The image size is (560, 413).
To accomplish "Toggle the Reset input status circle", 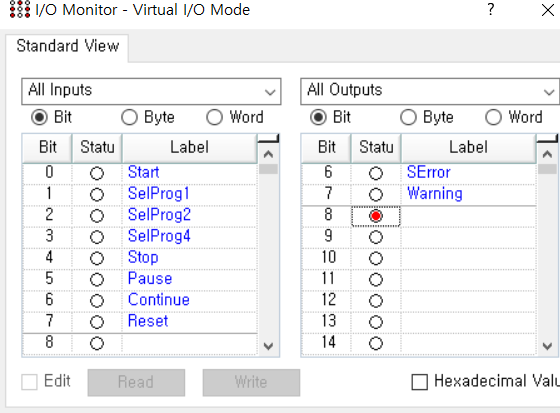I will 97,322.
